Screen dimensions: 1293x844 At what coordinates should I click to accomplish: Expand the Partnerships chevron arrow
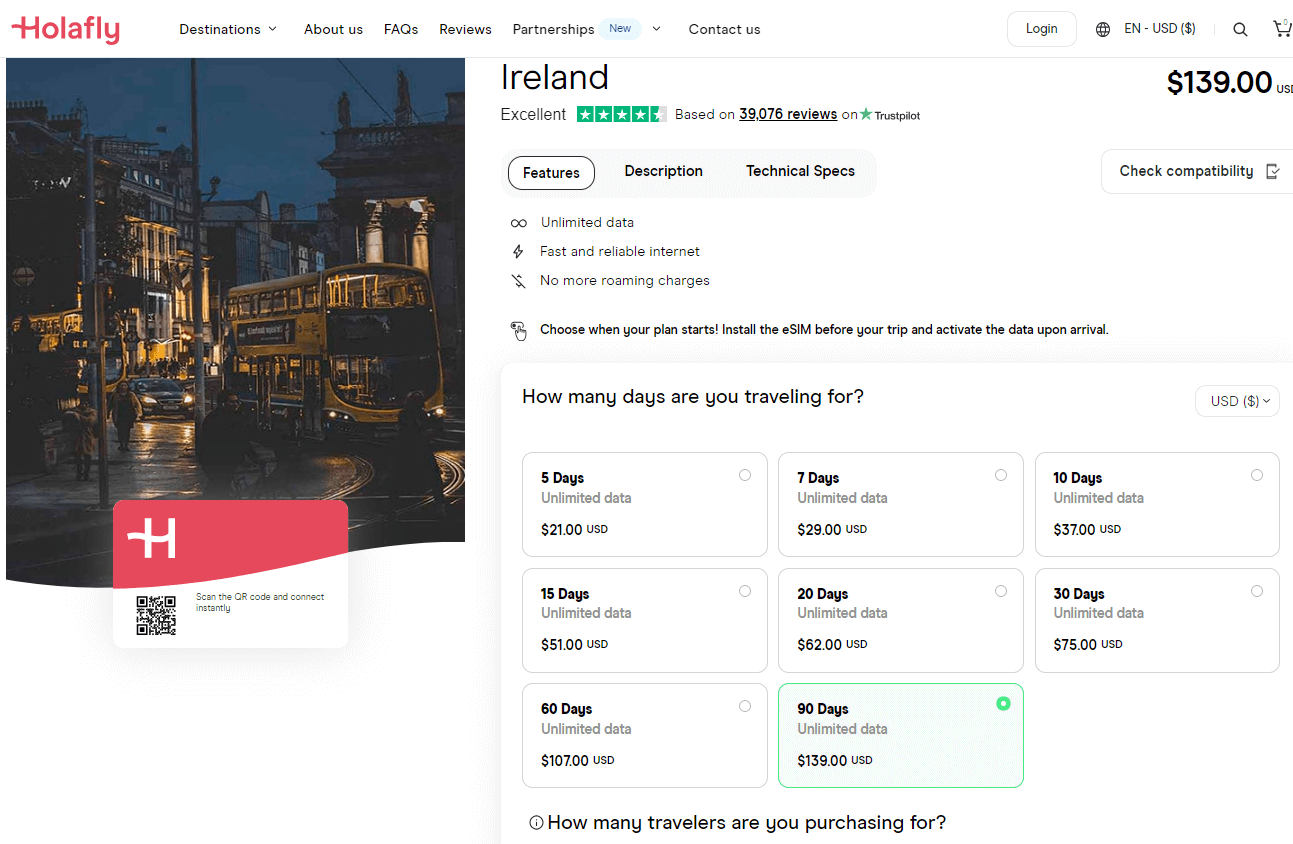tap(656, 29)
